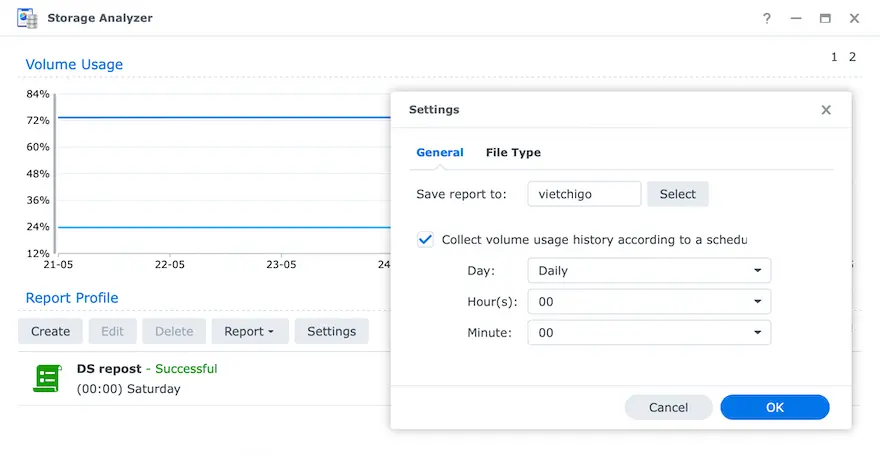Image resolution: width=880 pixels, height=456 pixels.
Task: Select the General tab
Action: click(440, 153)
